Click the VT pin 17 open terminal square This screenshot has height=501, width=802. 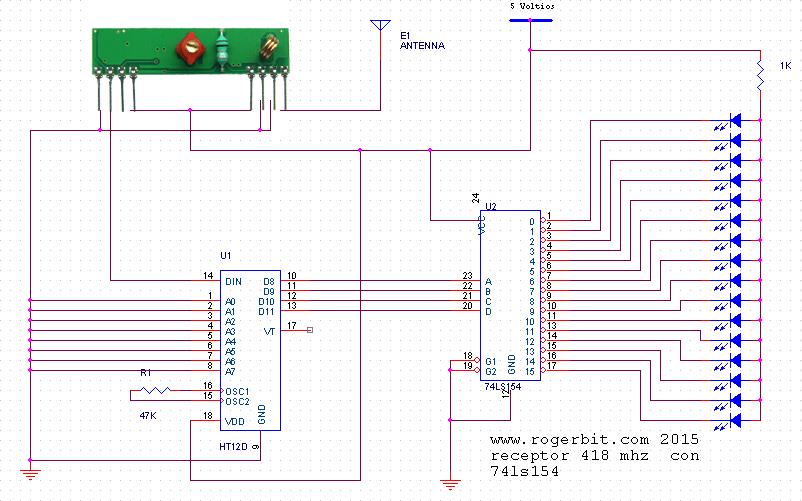[309, 330]
